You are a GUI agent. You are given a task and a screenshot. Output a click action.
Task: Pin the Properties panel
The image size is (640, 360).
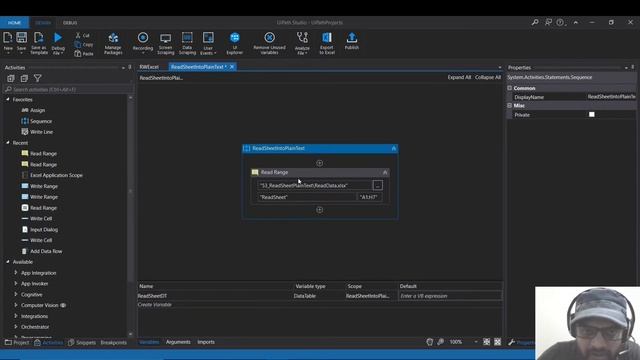(633, 67)
